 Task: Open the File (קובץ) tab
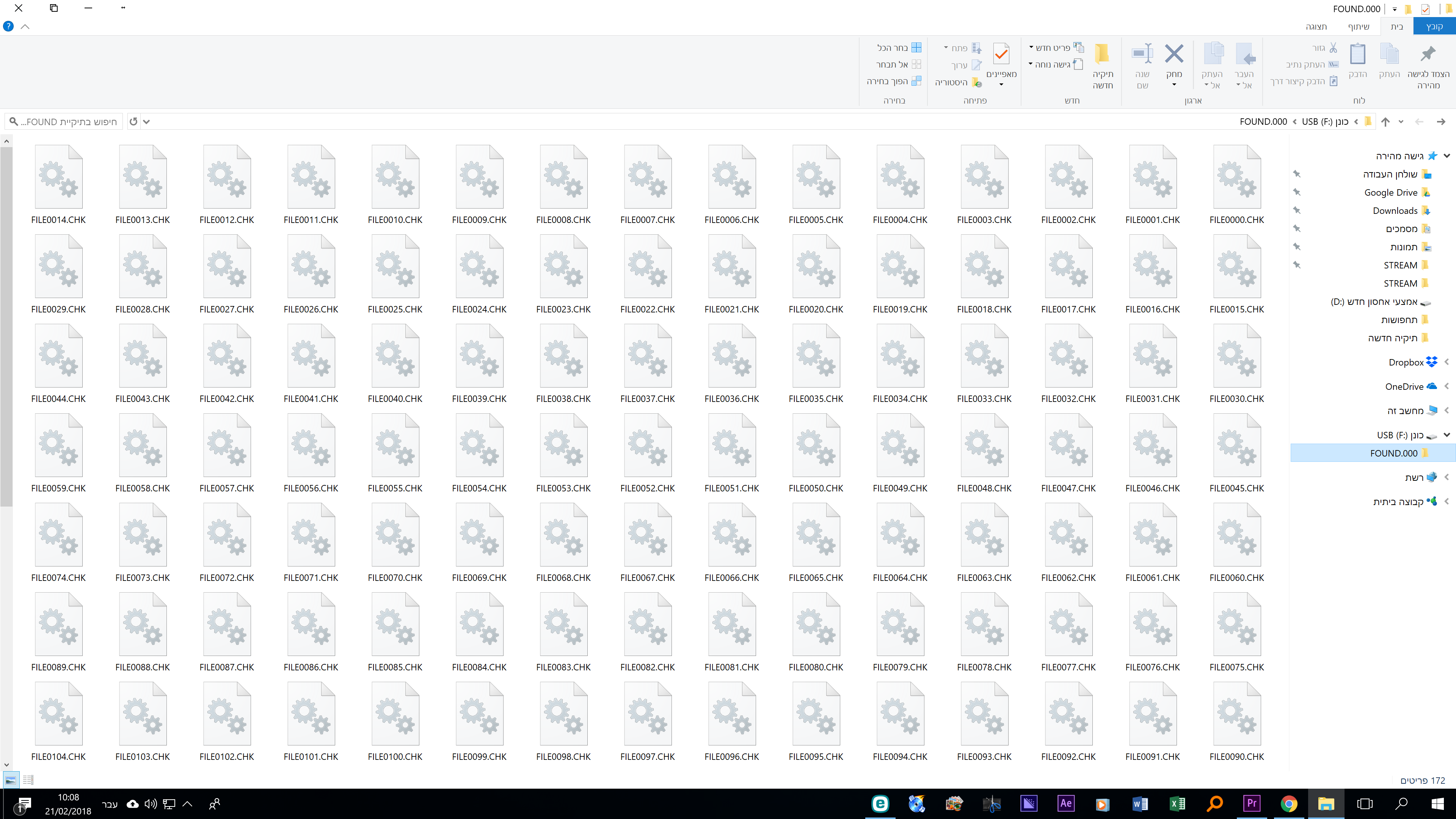coord(1434,27)
